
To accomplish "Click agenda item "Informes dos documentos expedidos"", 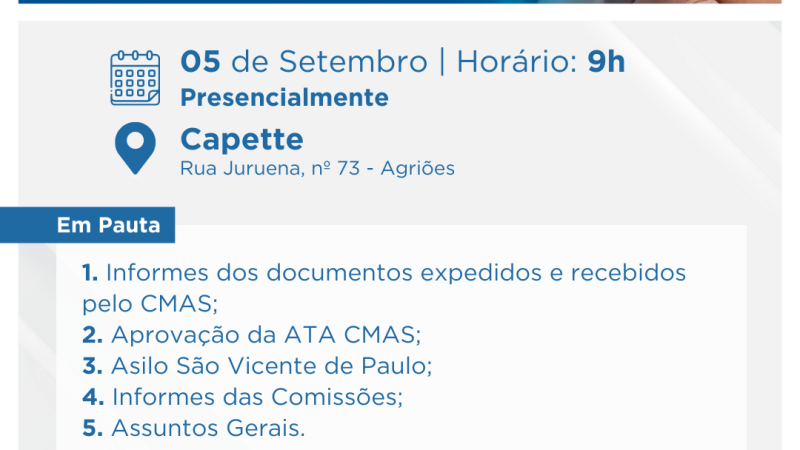I will click(396, 273).
